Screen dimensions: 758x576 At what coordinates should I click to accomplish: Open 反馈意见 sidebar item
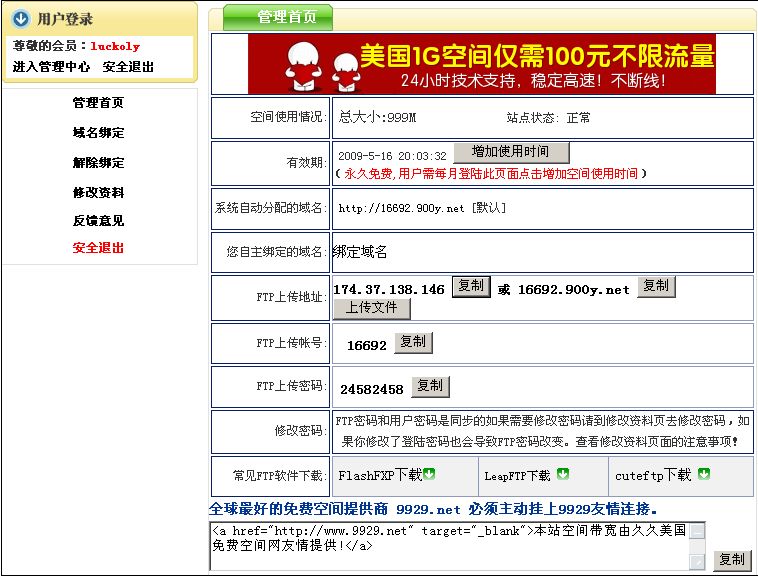click(x=98, y=220)
